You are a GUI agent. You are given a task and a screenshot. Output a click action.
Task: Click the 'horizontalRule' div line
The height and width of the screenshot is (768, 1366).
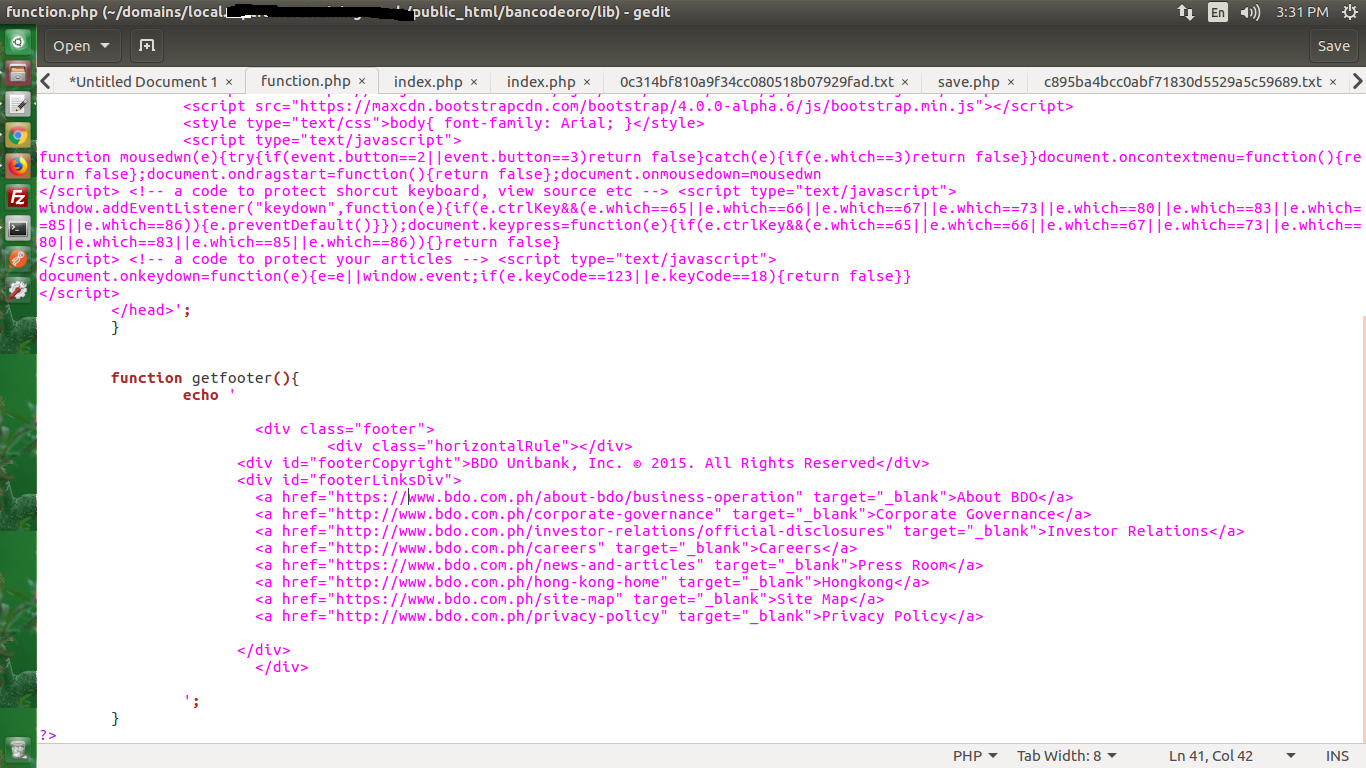(479, 446)
